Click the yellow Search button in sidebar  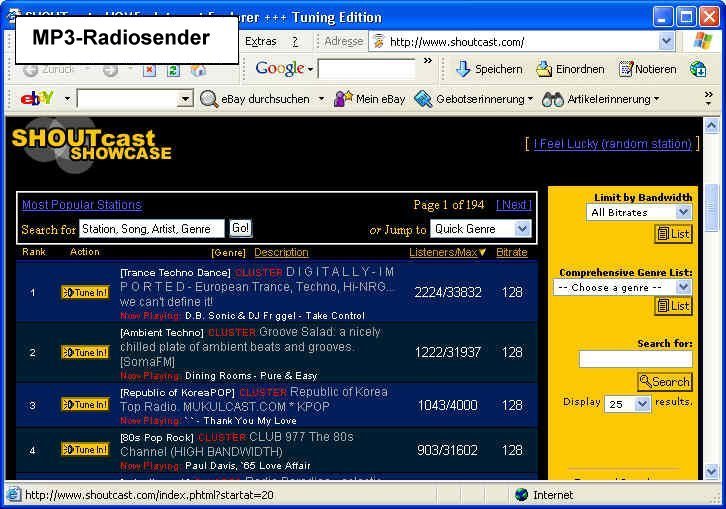(x=664, y=382)
